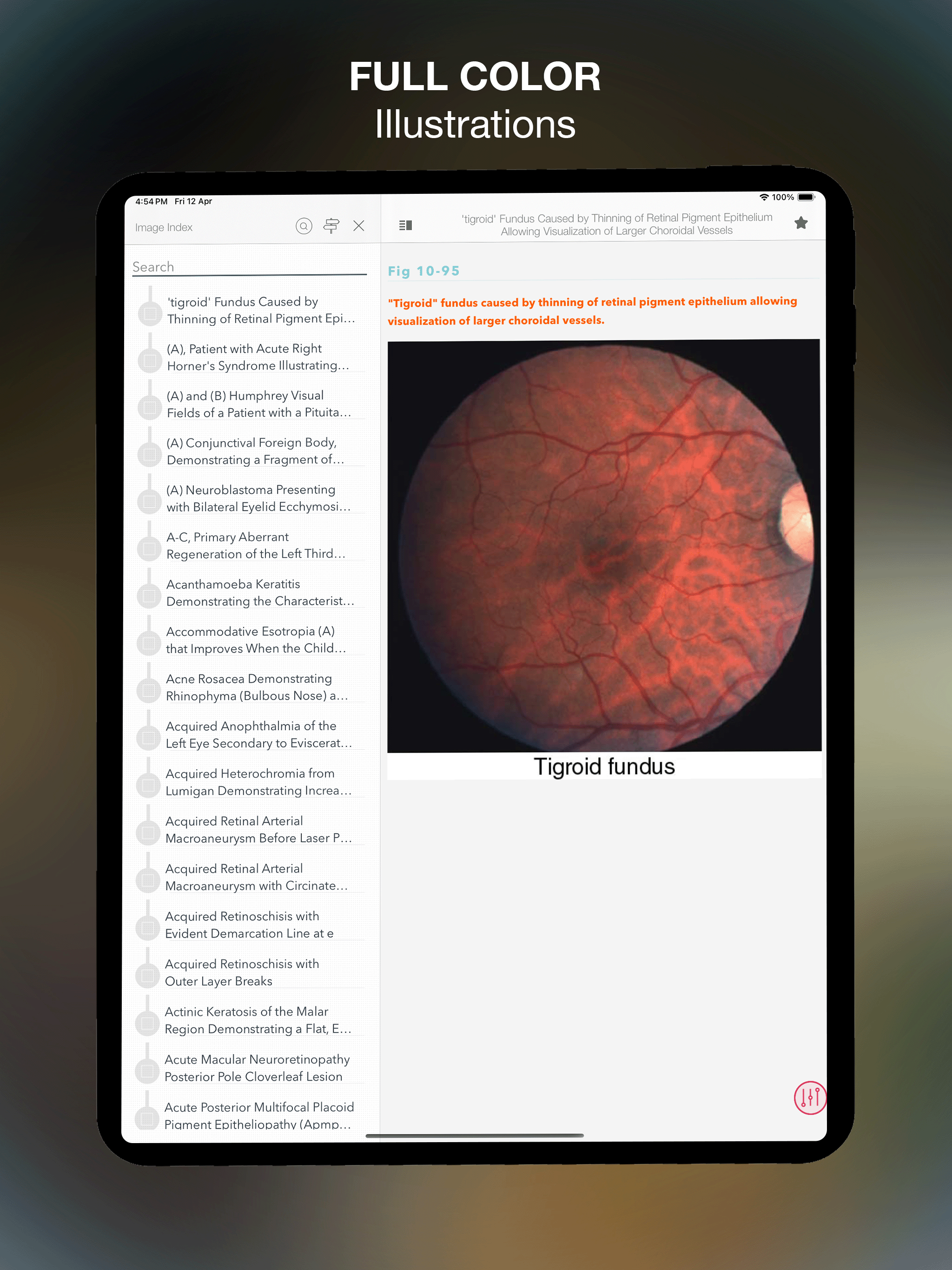
Task: Close the Image Index panel
Action: coord(359,225)
